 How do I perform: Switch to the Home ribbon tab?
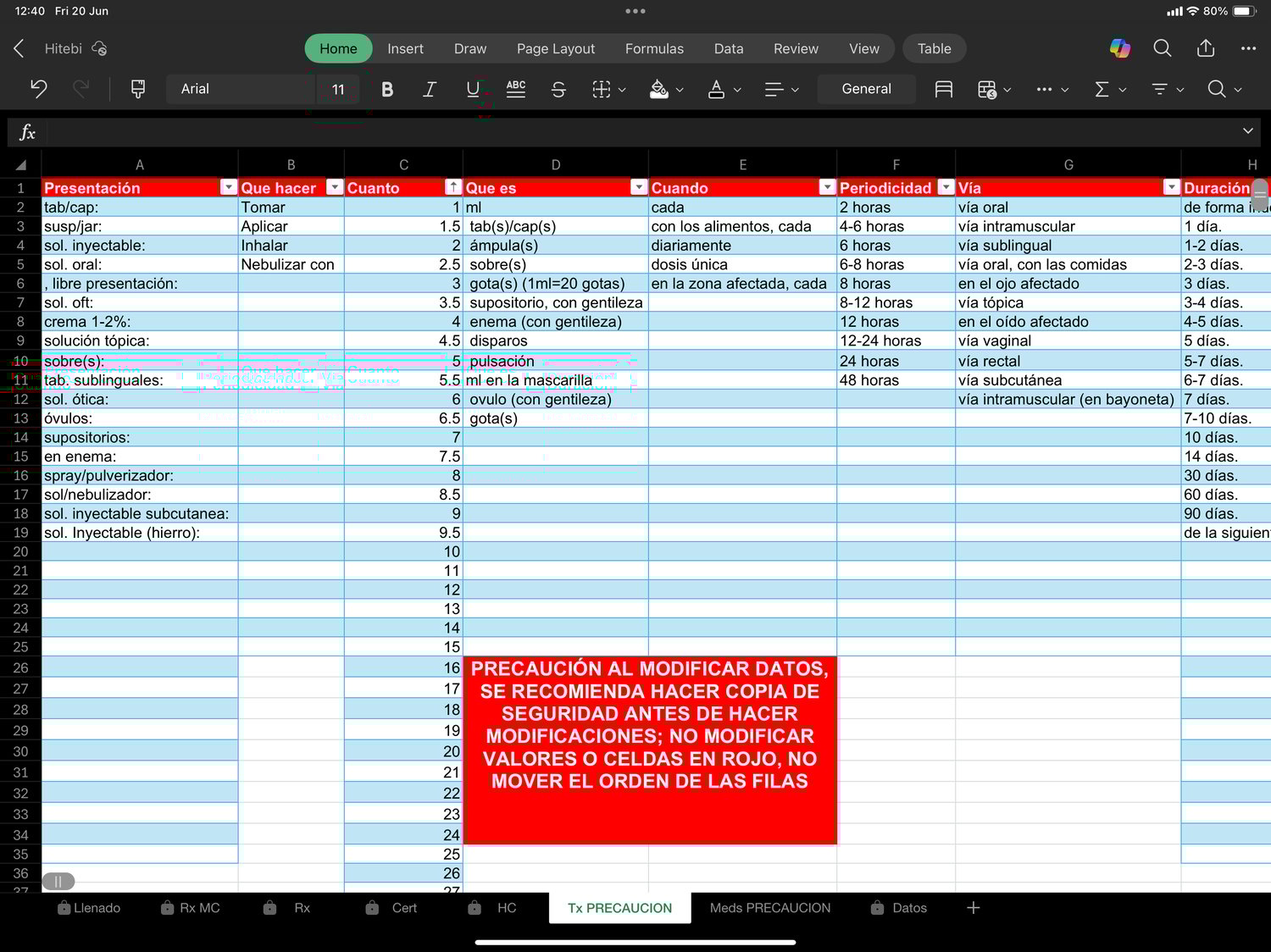338,48
